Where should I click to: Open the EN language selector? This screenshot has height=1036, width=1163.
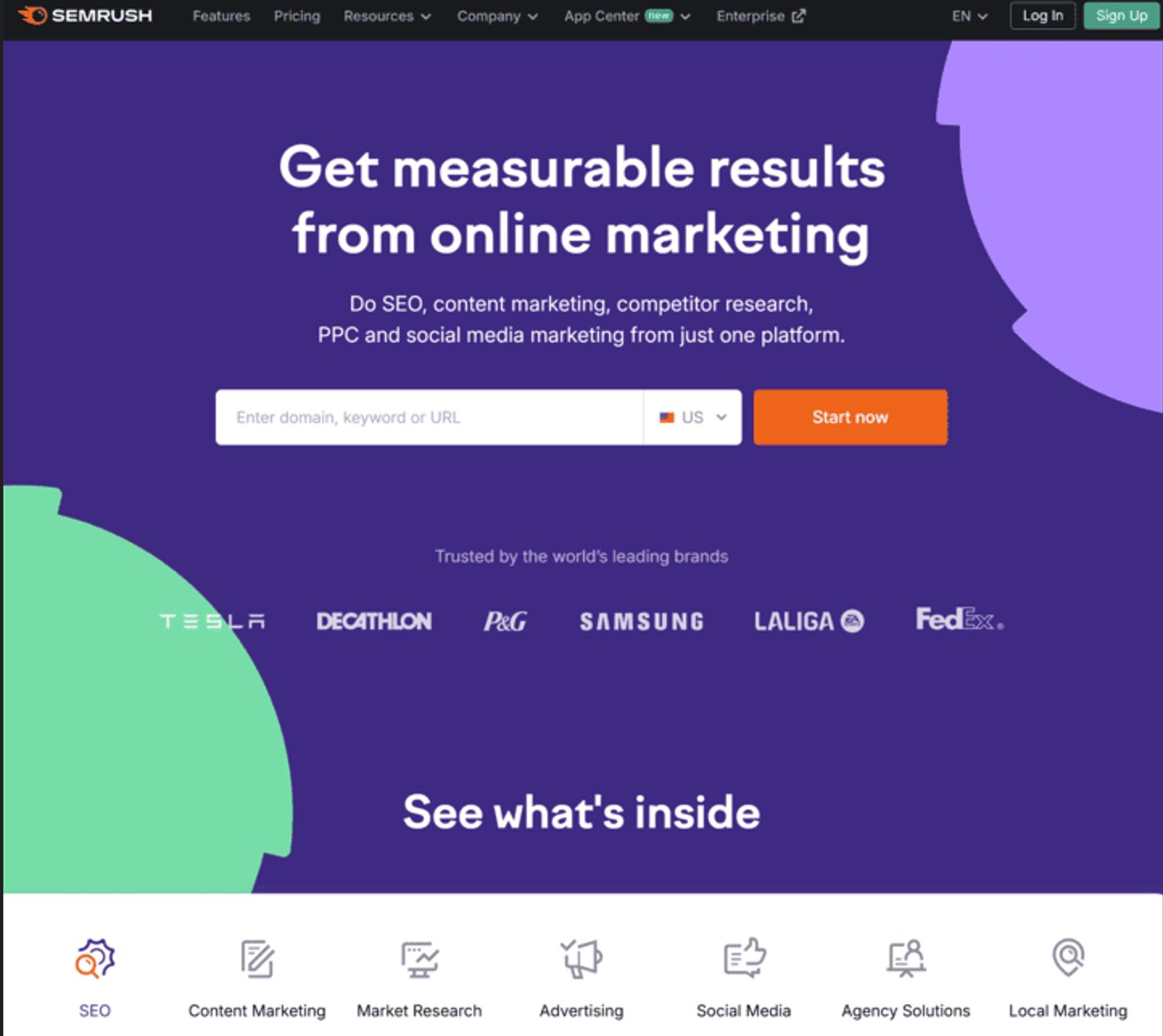969,16
